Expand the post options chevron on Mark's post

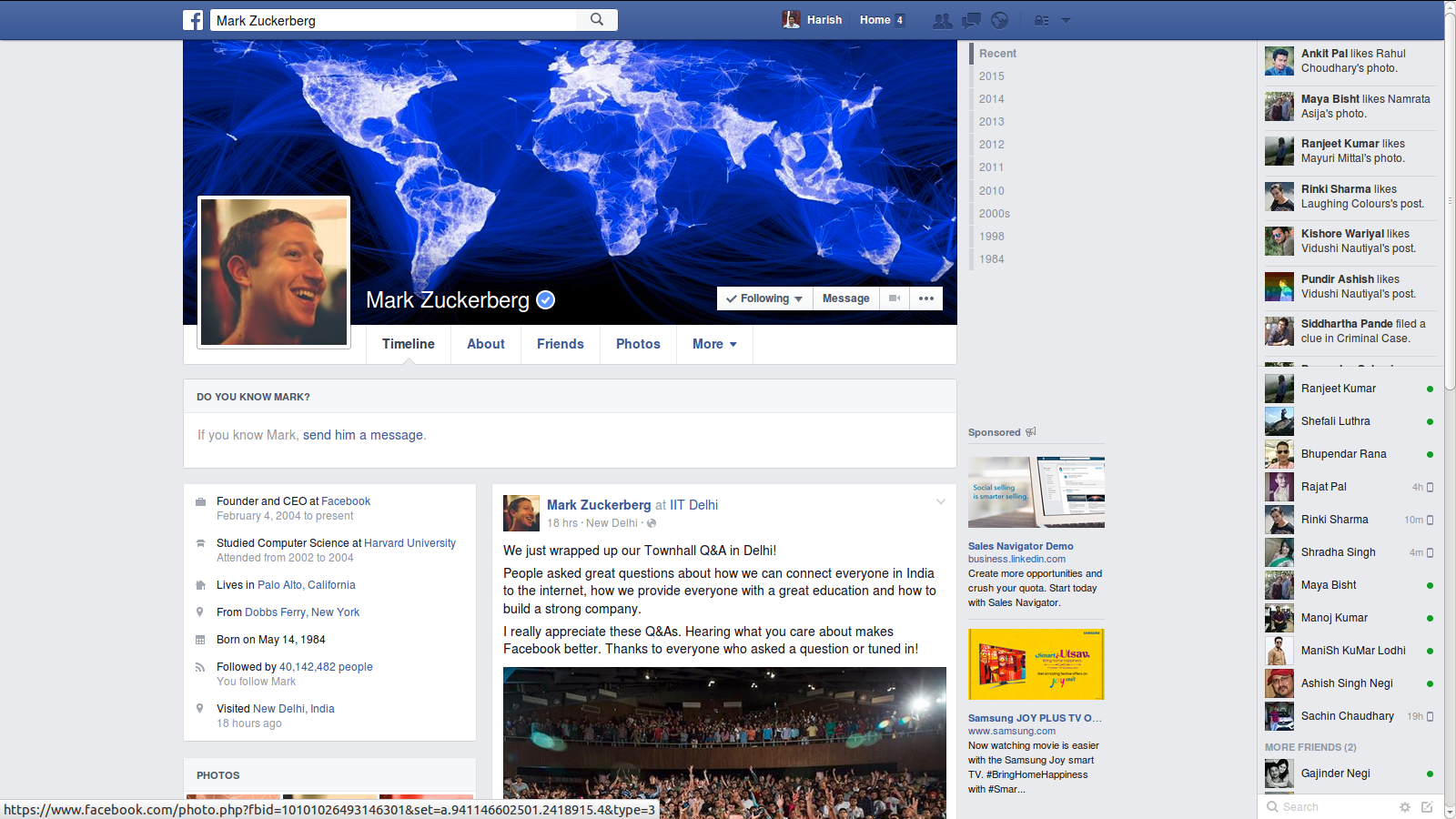(940, 501)
